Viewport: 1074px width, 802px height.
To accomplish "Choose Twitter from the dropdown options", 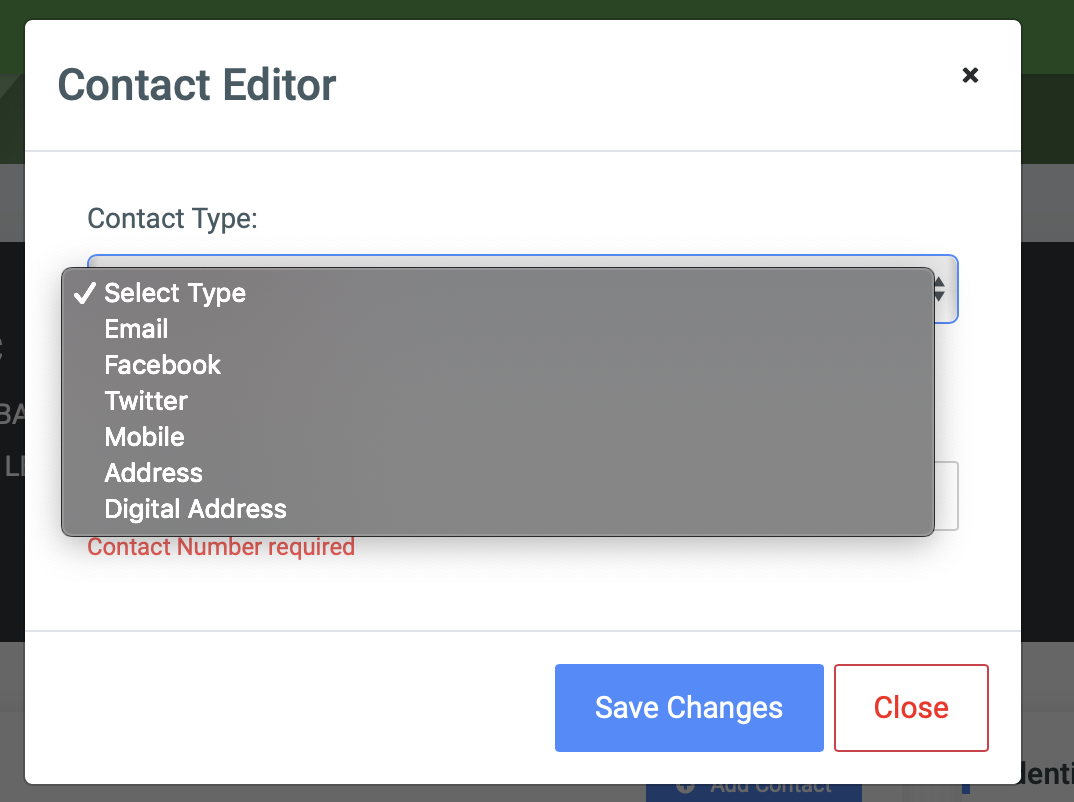I will (146, 400).
